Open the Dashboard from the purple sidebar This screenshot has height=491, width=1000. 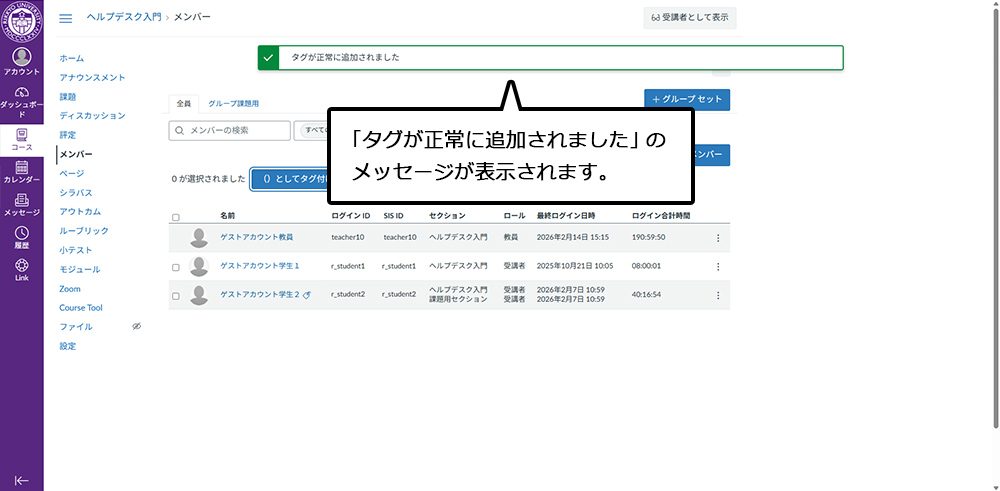click(21, 101)
